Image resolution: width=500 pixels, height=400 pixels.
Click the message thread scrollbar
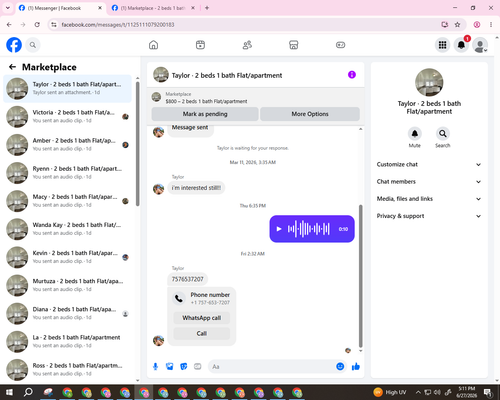tap(360, 276)
